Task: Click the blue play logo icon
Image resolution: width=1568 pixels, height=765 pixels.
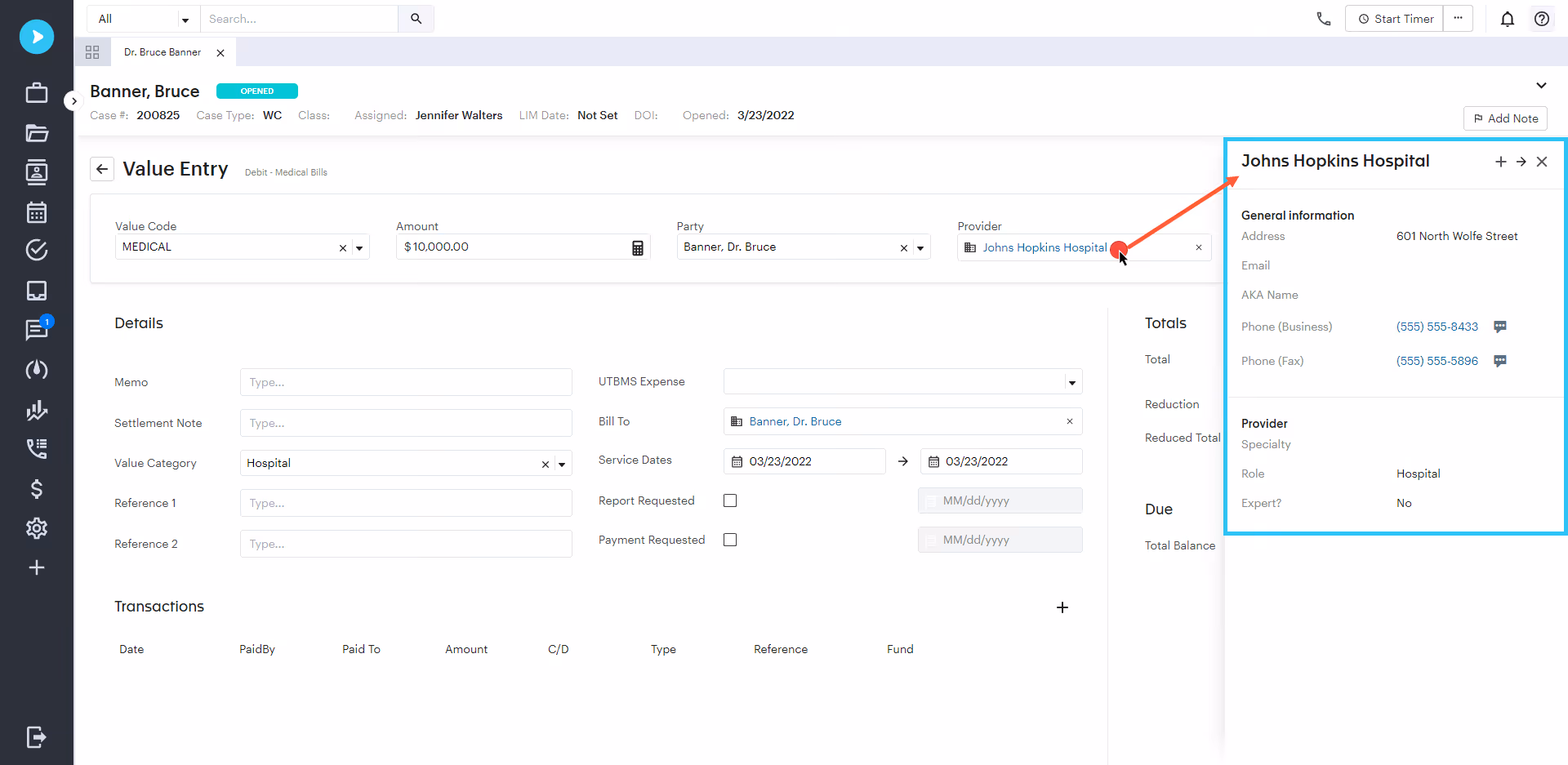Action: 37,37
